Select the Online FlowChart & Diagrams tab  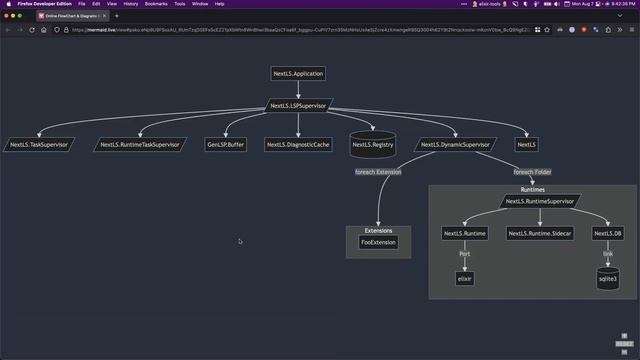click(x=72, y=16)
